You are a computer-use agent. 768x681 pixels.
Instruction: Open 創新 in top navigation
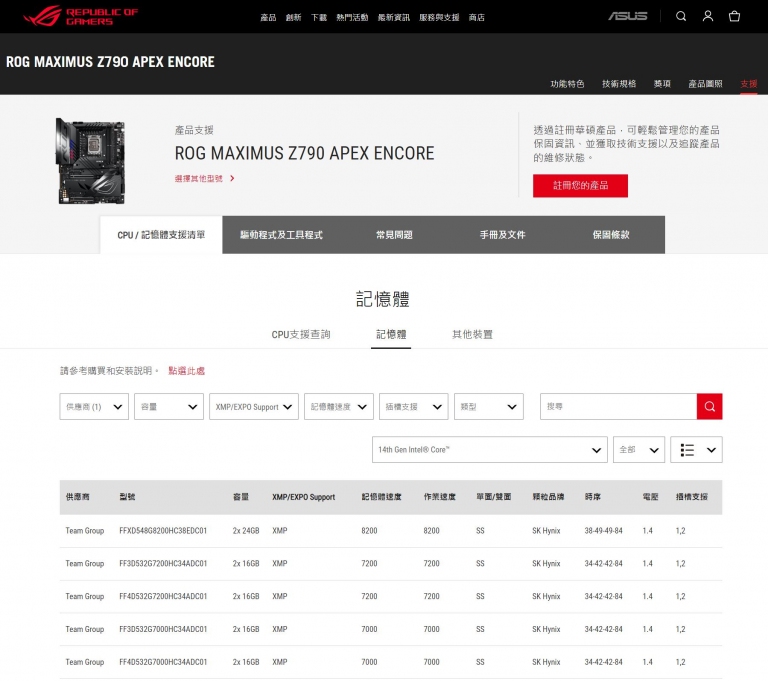point(293,18)
